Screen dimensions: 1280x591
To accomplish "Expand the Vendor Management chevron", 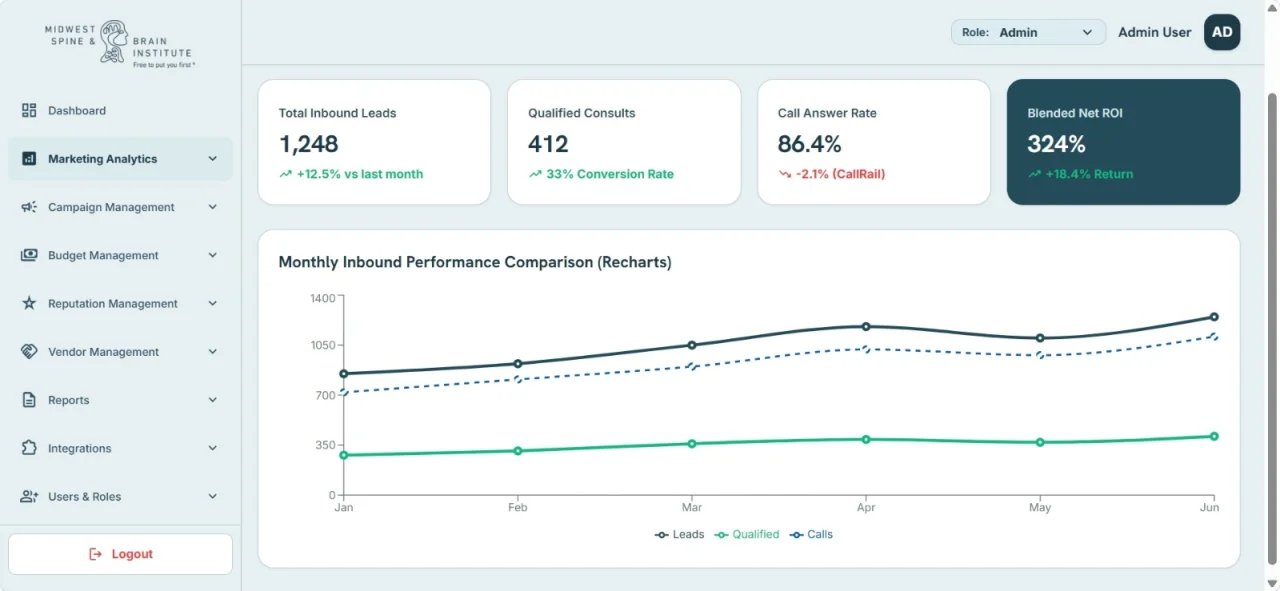I will (212, 352).
